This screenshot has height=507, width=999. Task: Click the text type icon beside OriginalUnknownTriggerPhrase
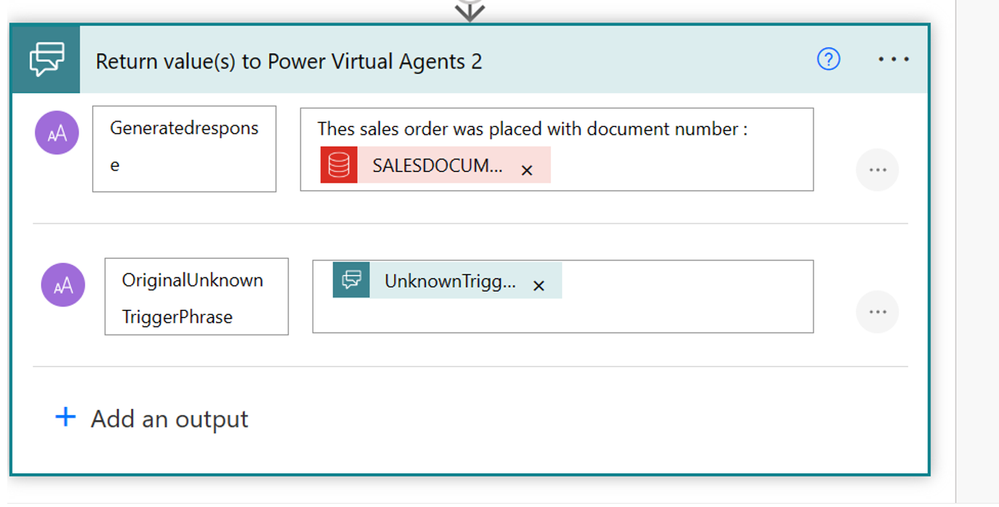pos(63,285)
